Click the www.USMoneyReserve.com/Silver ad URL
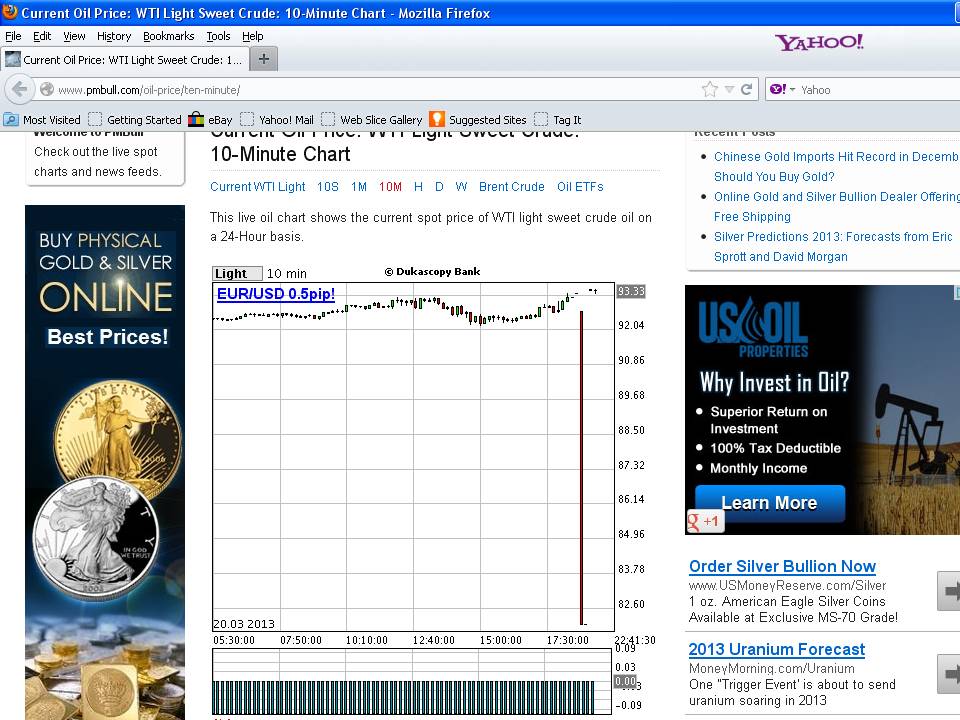This screenshot has height=720, width=960. pos(787,585)
